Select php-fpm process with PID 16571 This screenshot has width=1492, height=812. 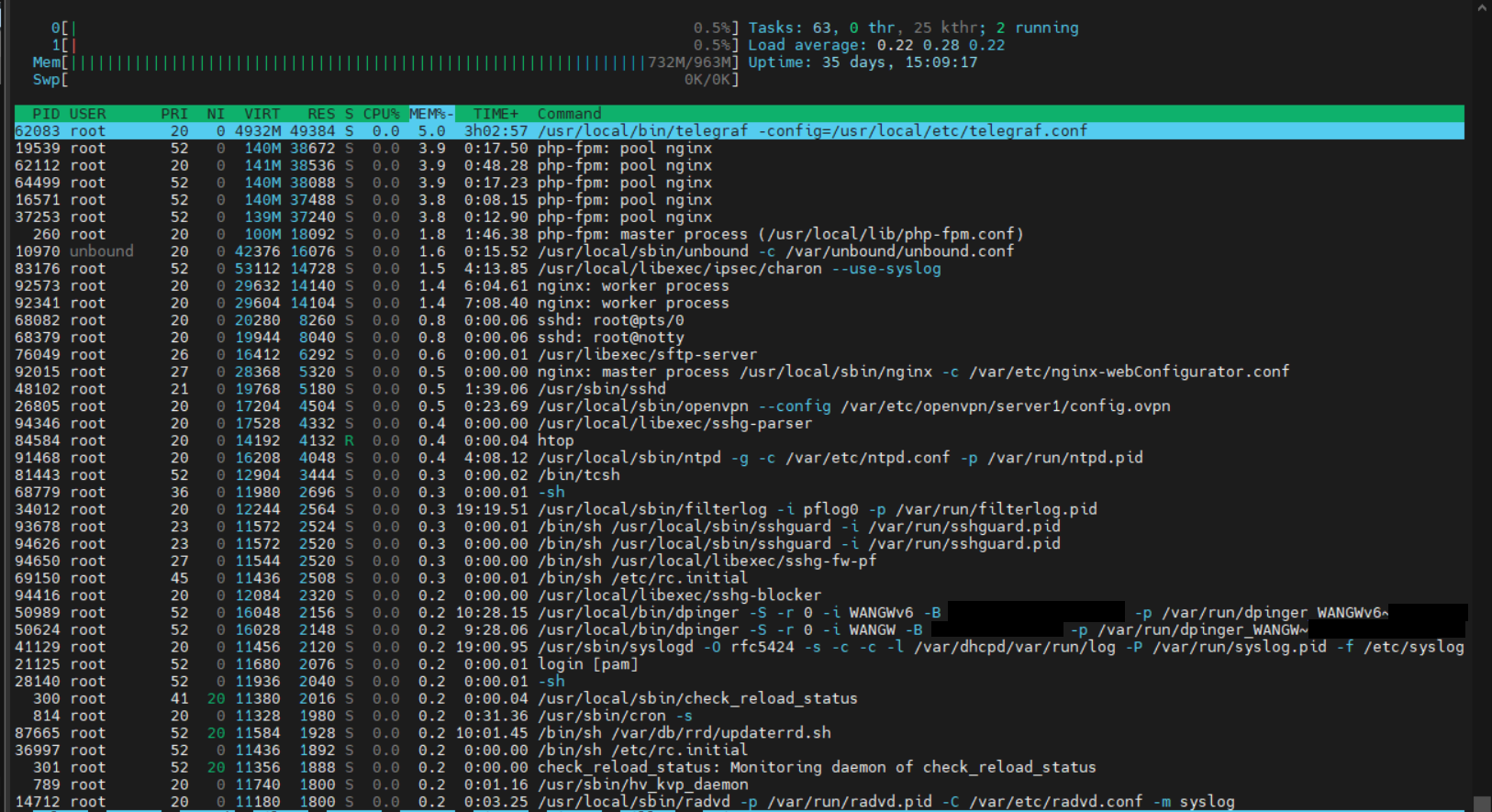[x=739, y=200]
